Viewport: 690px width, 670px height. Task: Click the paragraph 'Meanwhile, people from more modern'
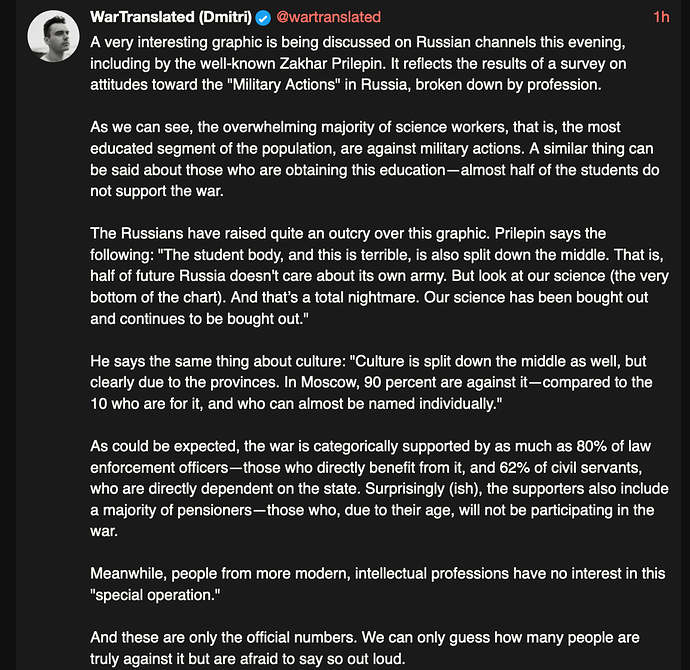[x=378, y=584]
